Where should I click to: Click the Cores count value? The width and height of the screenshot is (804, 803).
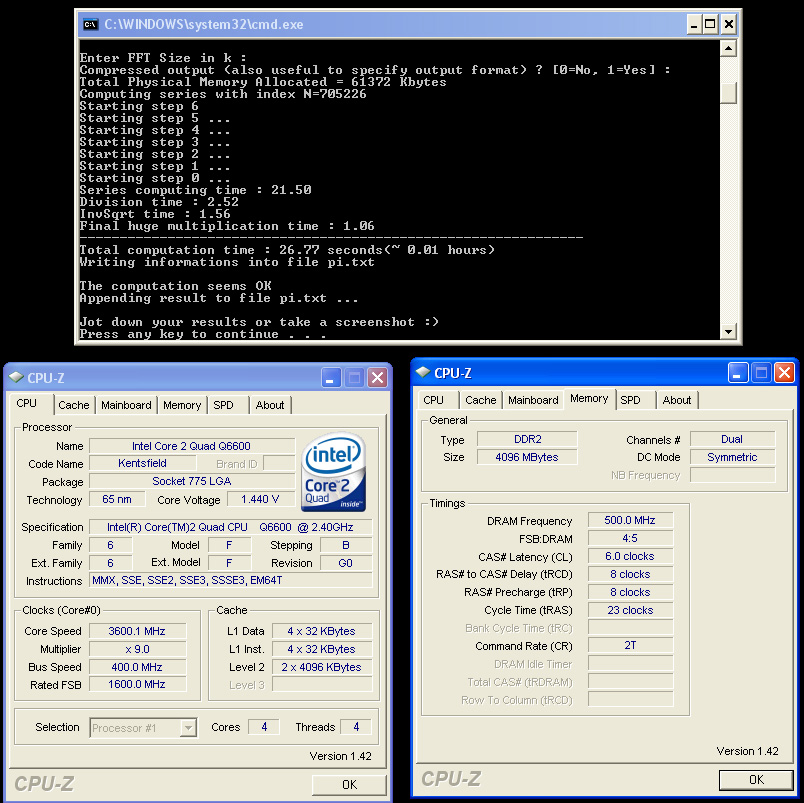[264, 727]
